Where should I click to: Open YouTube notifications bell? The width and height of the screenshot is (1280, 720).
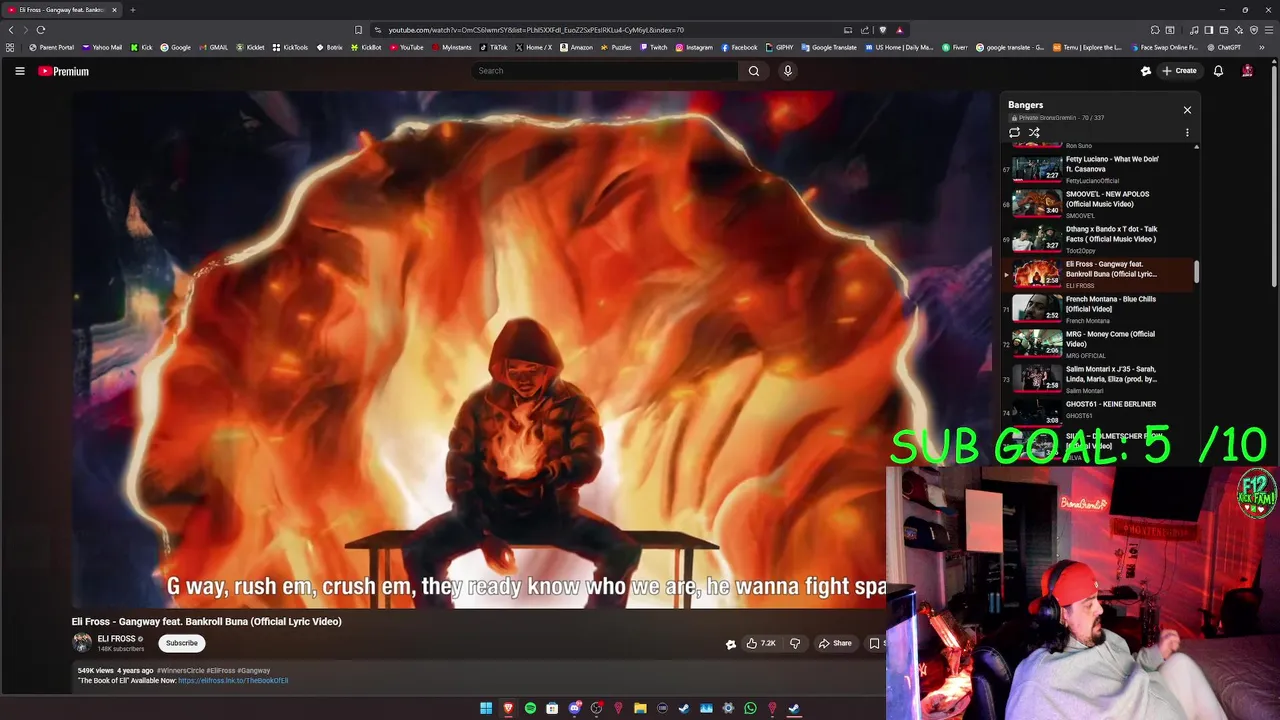1218,71
